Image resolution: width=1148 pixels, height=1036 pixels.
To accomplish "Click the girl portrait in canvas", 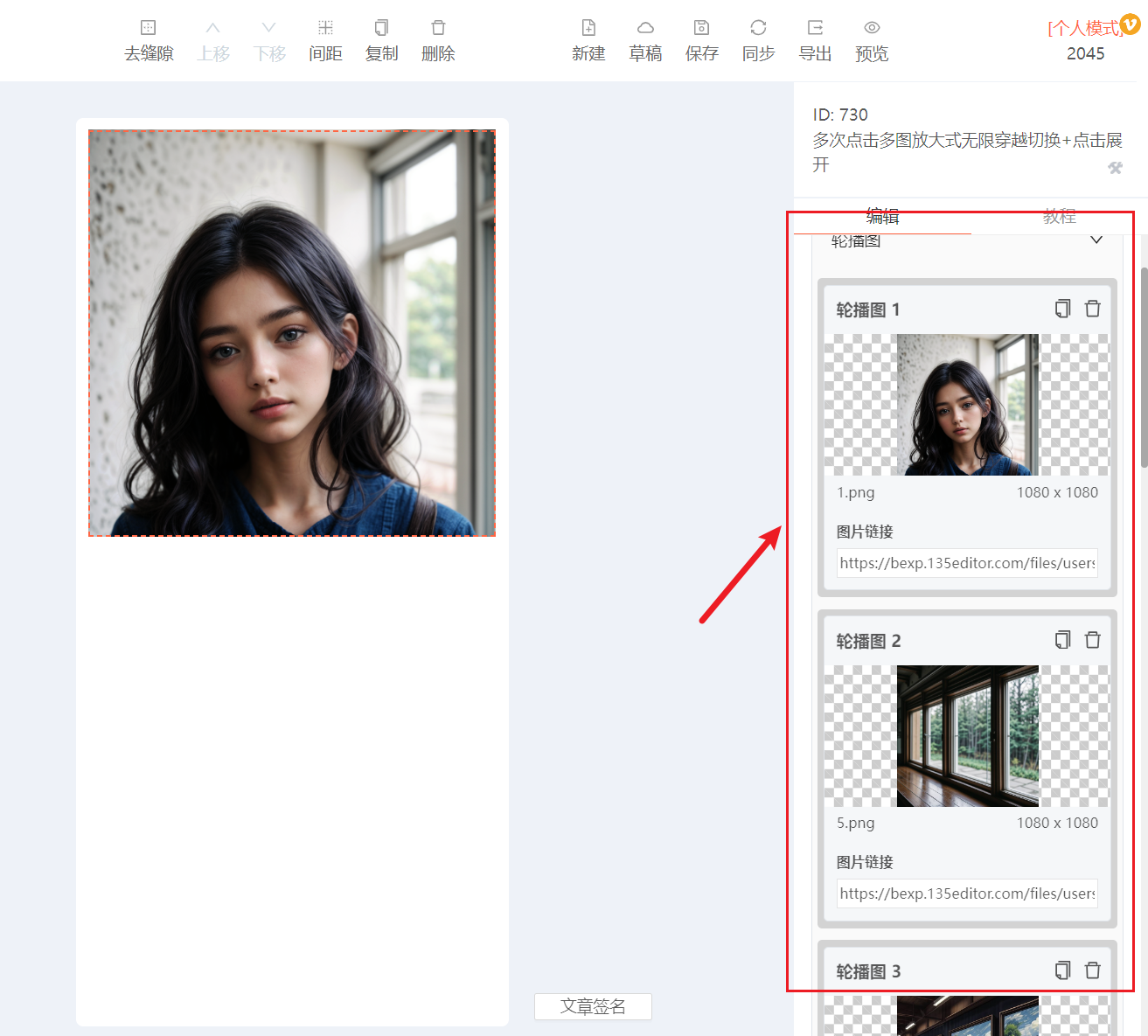I will coord(292,333).
